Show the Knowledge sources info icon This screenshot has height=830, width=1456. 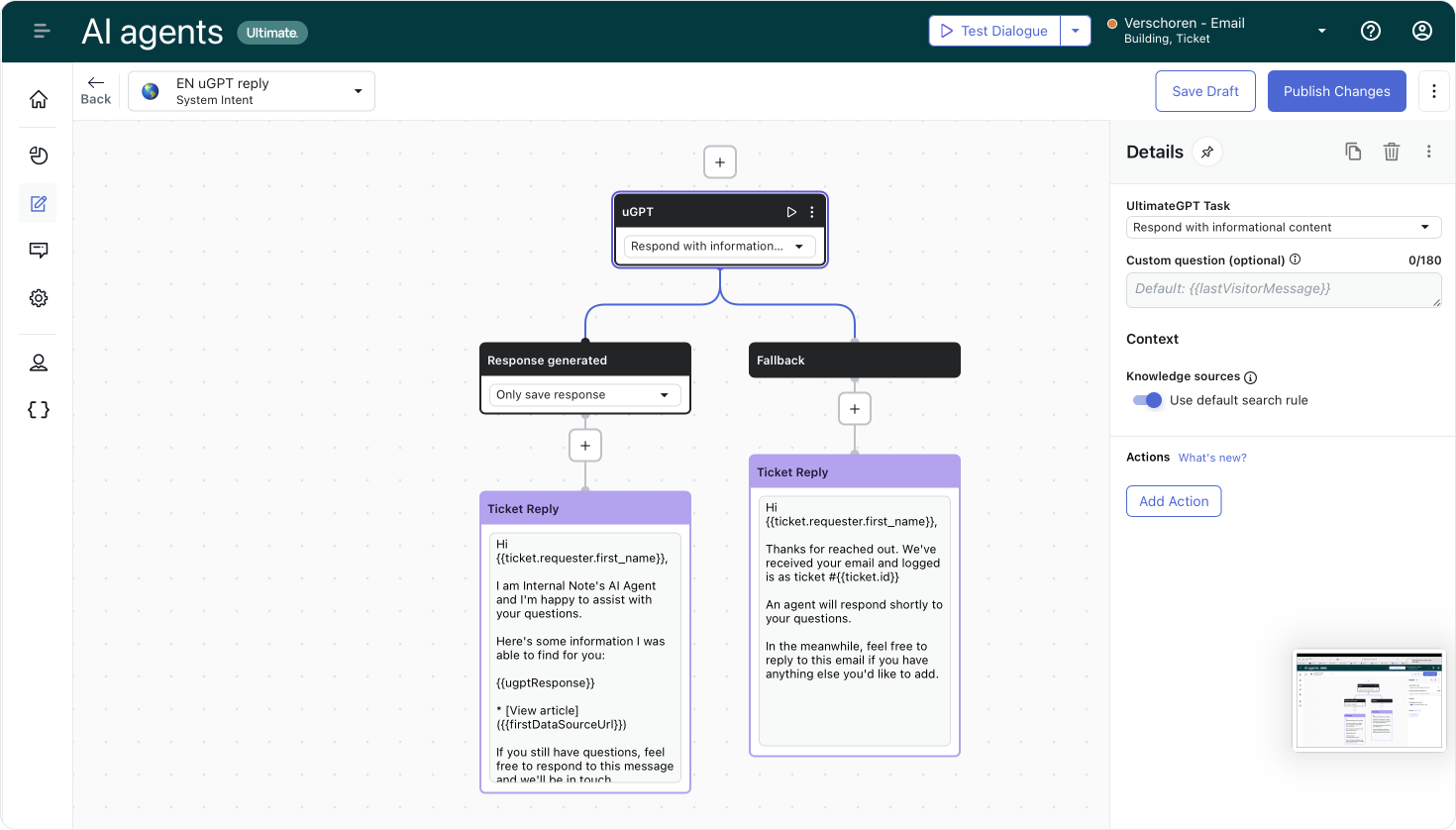point(1250,377)
